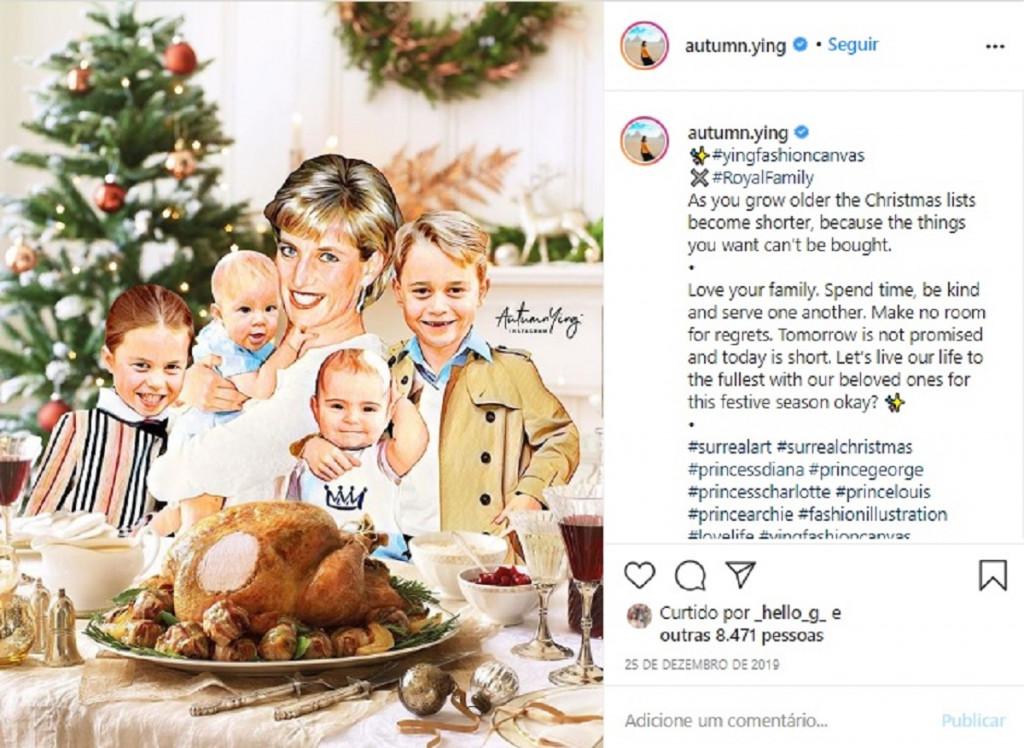Save the post with the bookmark icon

click(x=993, y=576)
